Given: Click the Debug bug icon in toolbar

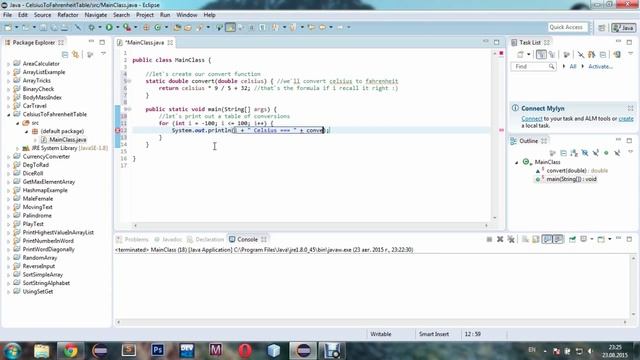Looking at the screenshot, I should [x=91, y=27].
